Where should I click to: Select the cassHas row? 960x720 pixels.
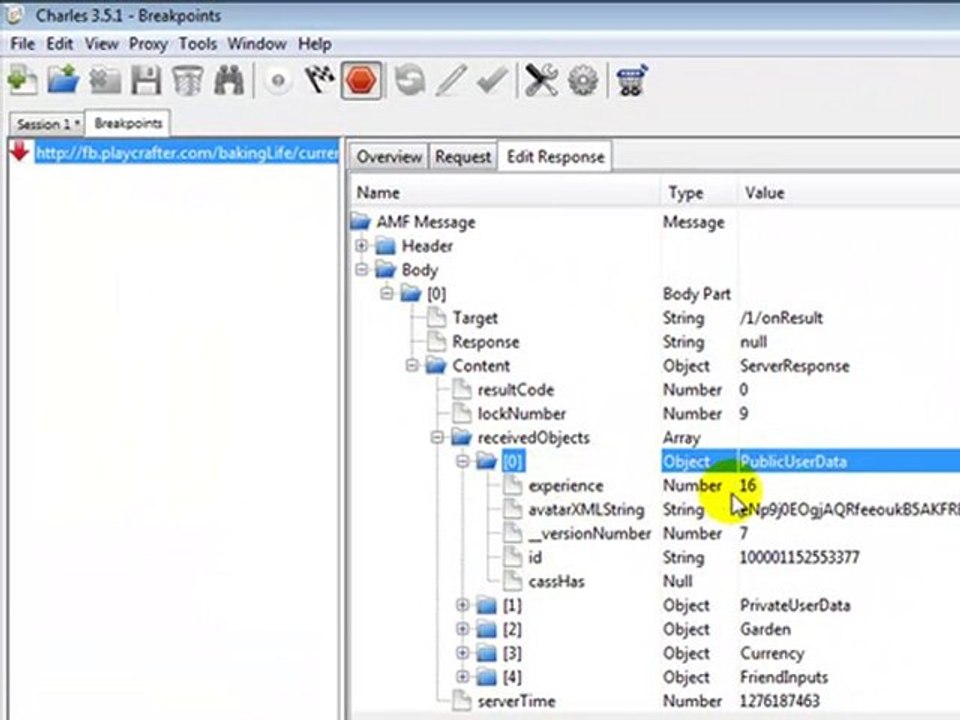coord(655,582)
